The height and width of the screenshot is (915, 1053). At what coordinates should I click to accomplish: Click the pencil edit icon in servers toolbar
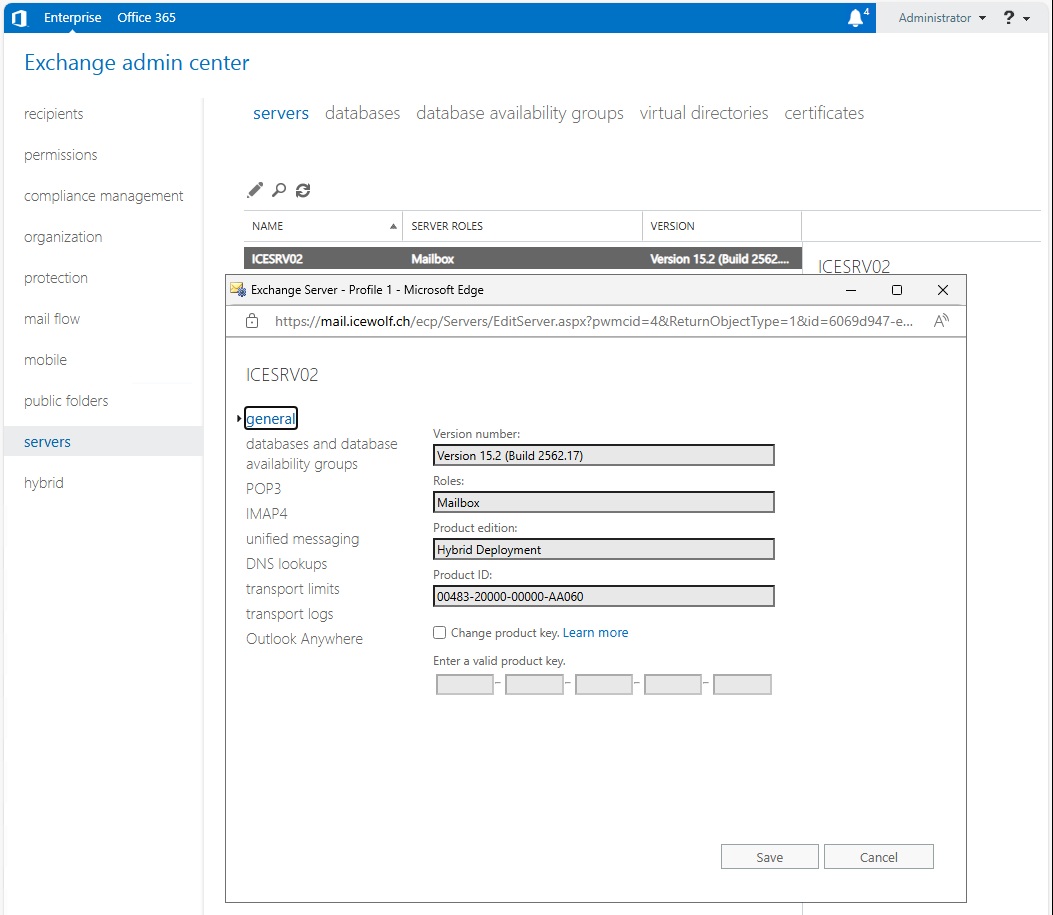[x=255, y=190]
